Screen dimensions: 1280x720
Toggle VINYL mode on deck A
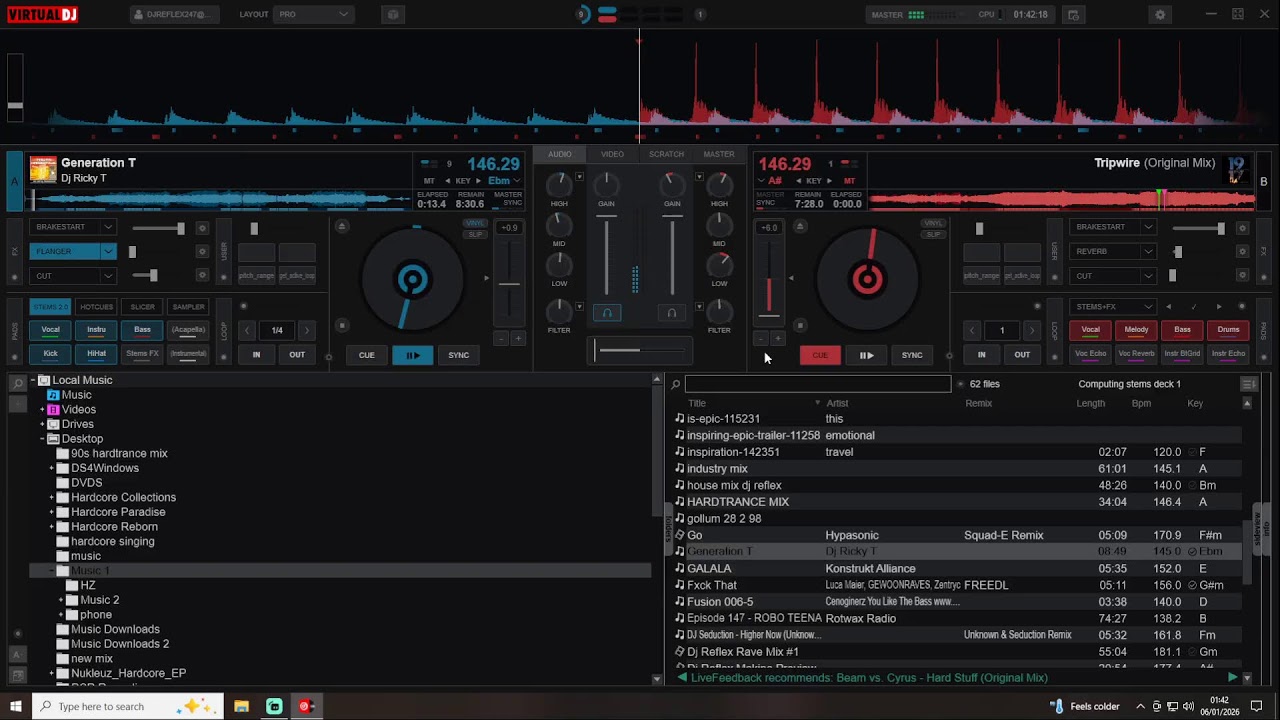(x=475, y=224)
